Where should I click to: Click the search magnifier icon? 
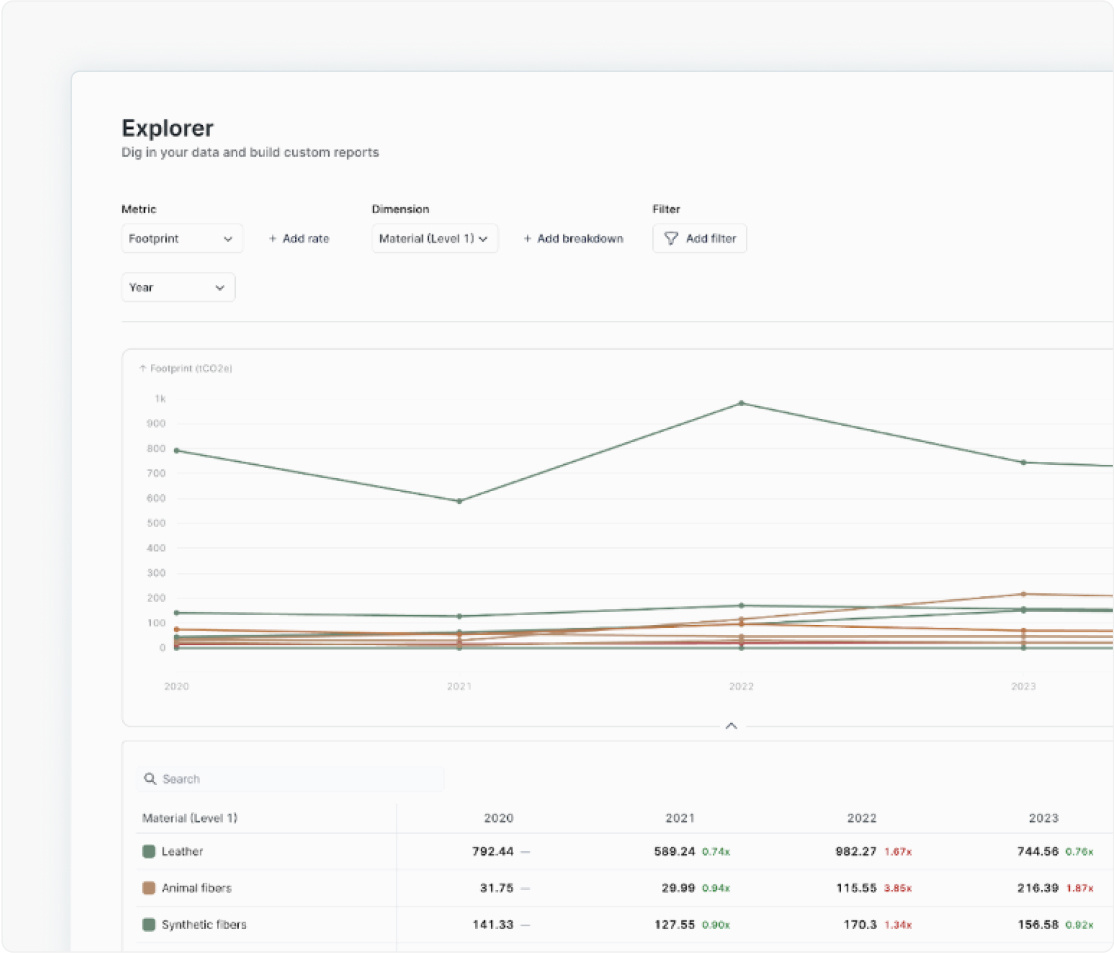(150, 779)
